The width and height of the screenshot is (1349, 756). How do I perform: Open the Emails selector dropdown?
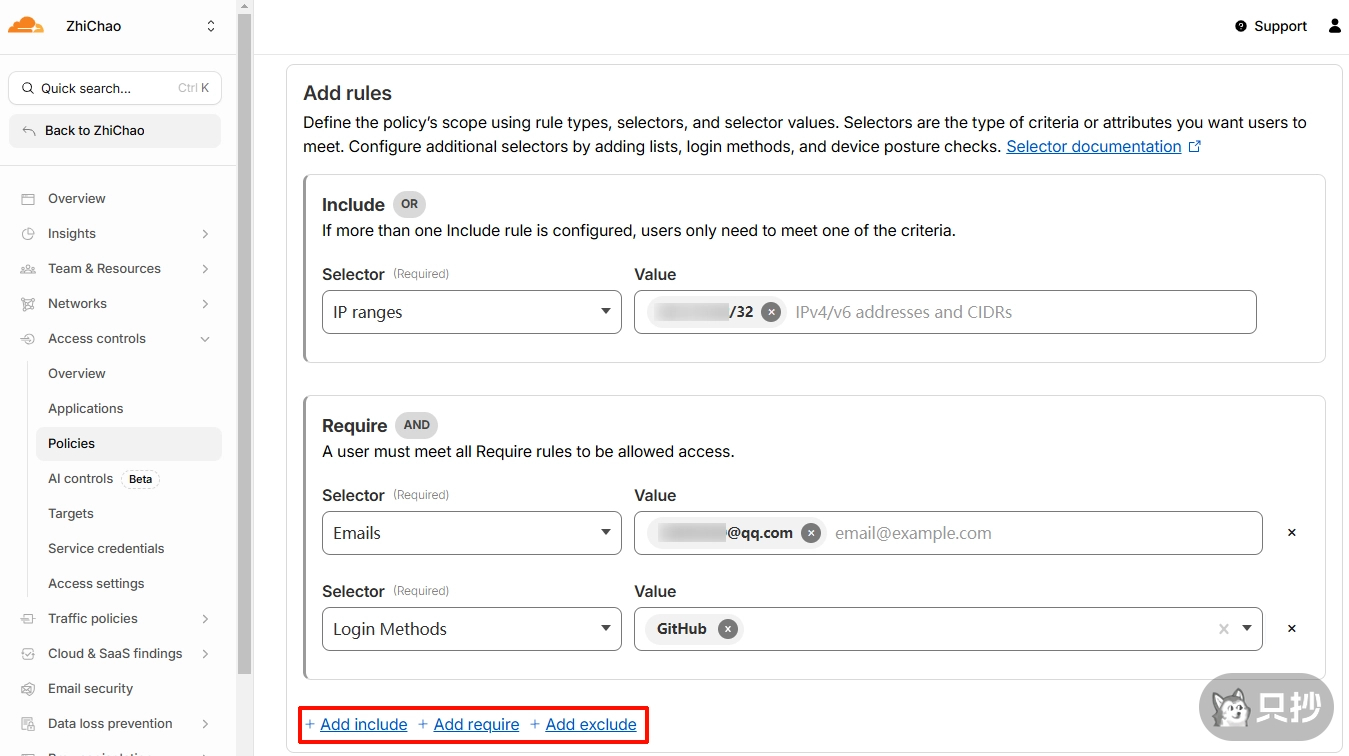[x=471, y=533]
